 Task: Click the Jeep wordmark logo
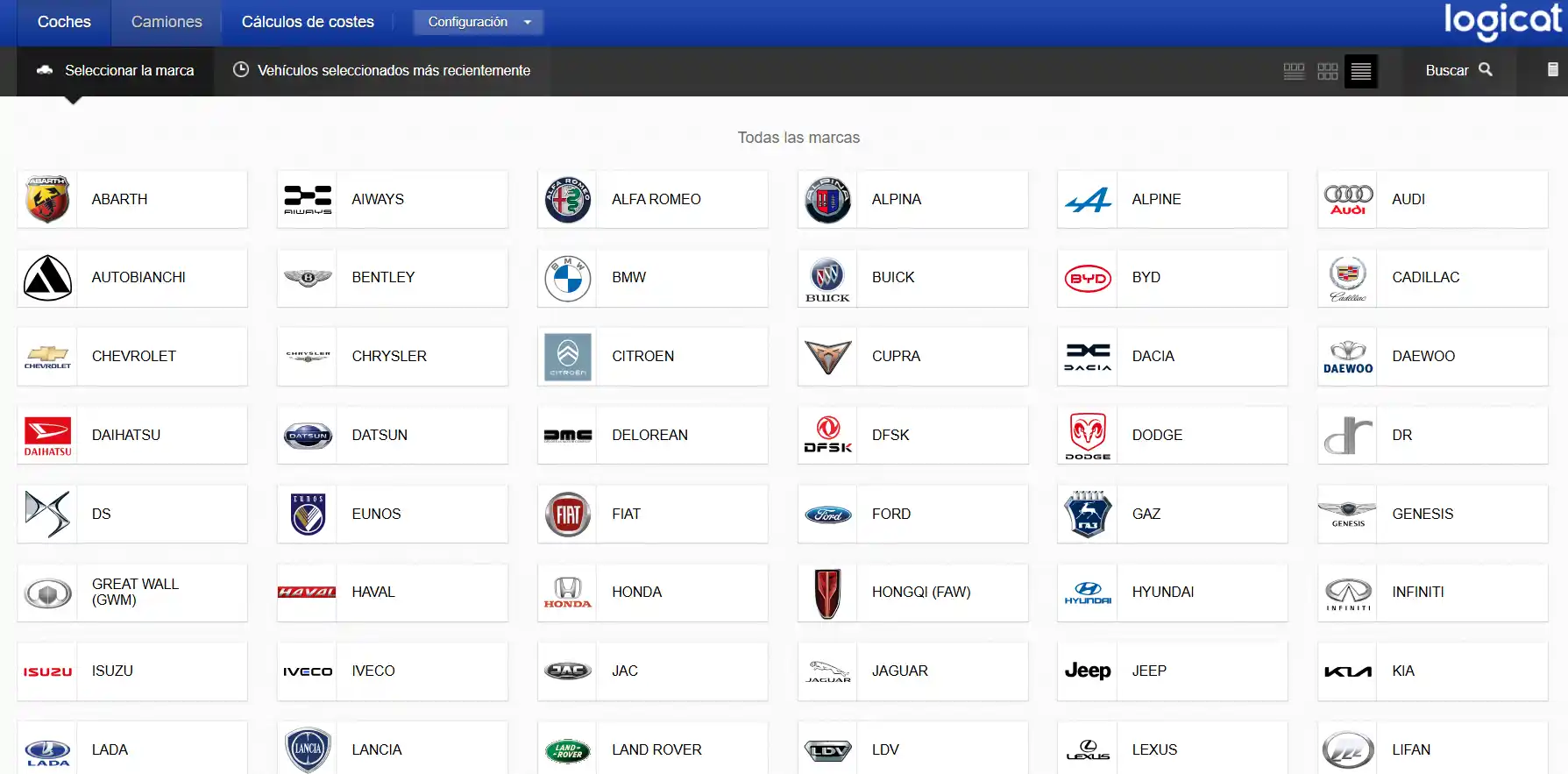(x=1088, y=671)
